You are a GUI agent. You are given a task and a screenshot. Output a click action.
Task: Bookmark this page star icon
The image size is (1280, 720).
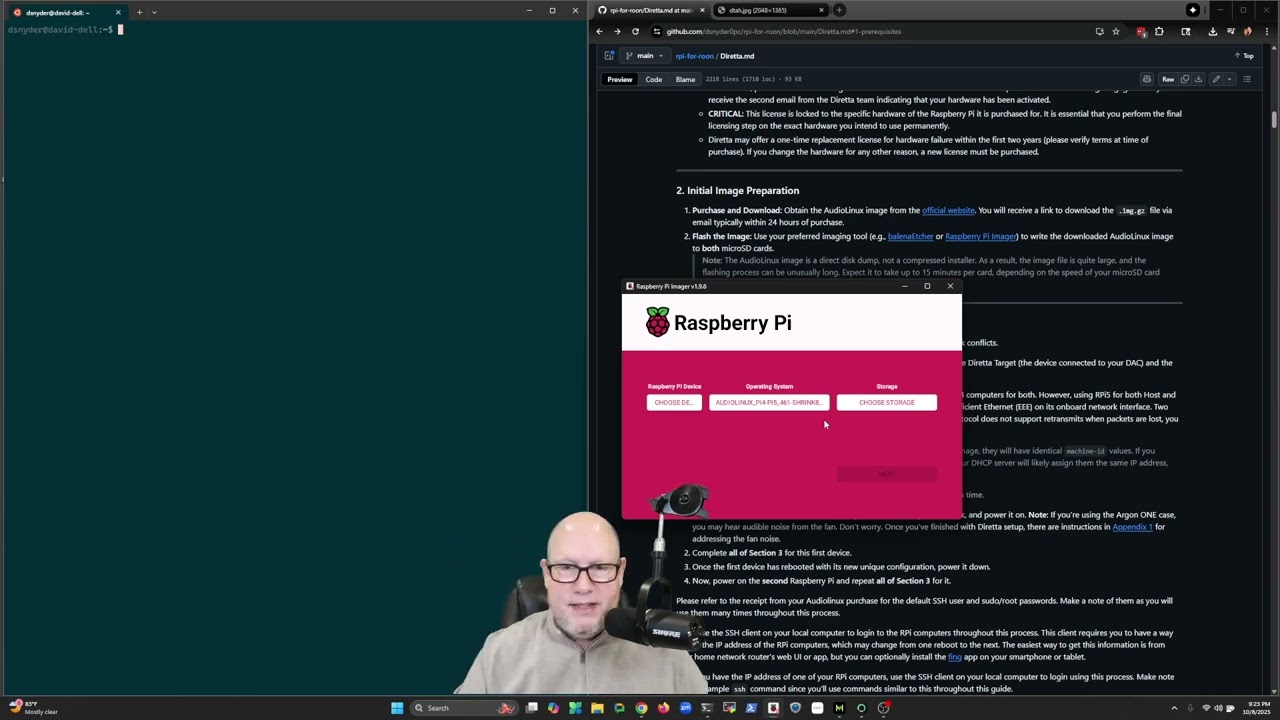point(1116,31)
